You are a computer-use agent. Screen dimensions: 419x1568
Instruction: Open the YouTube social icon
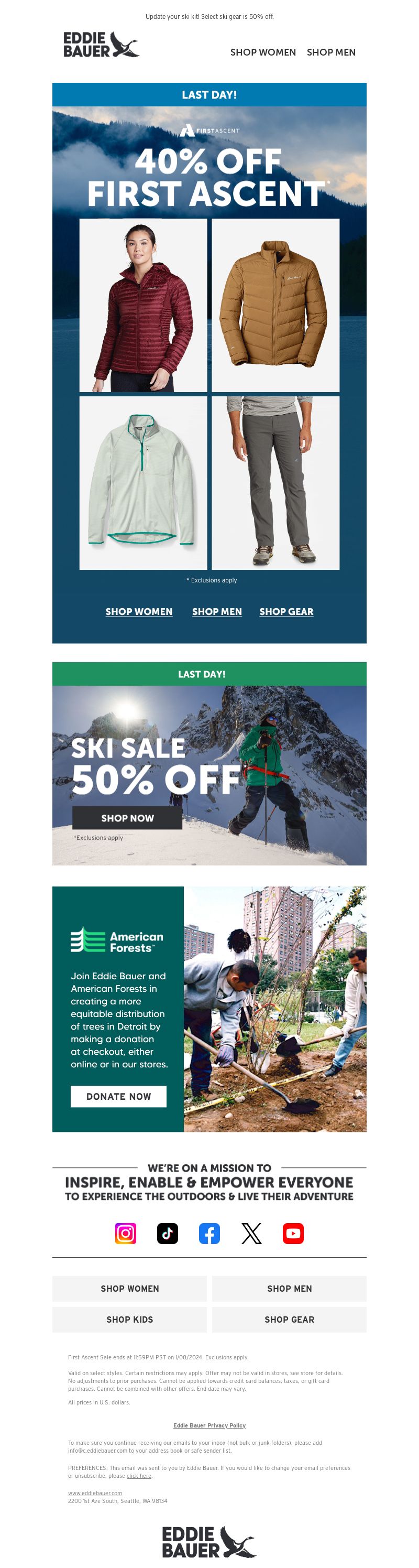(x=293, y=1233)
